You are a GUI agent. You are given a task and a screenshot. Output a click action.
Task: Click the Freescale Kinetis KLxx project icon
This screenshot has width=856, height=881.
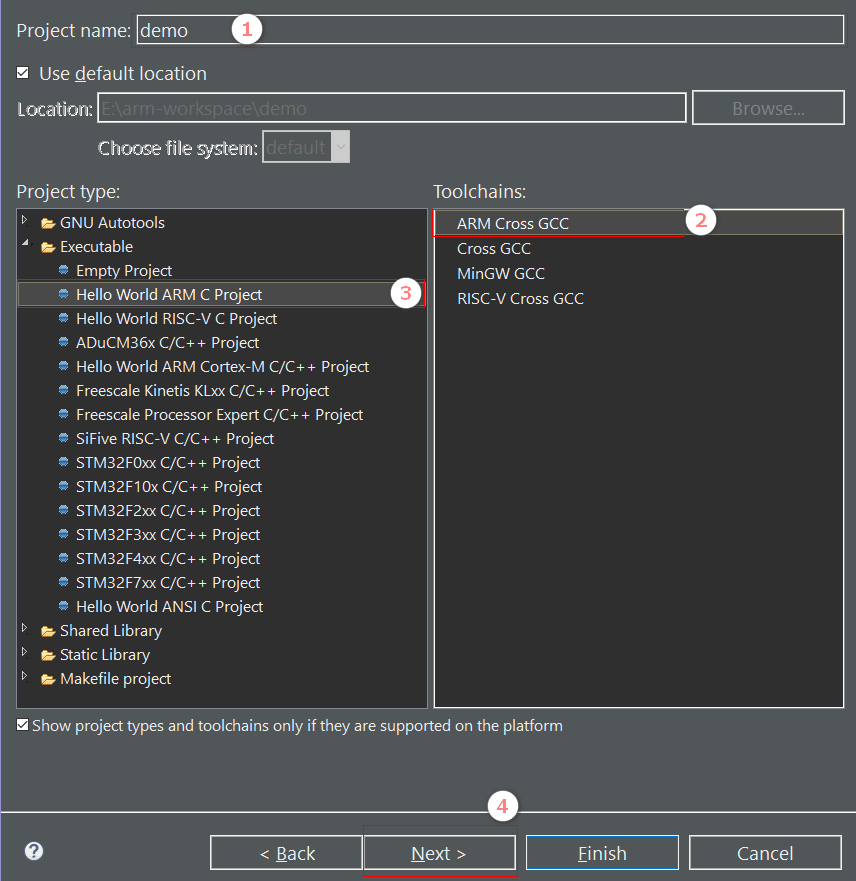click(x=64, y=390)
